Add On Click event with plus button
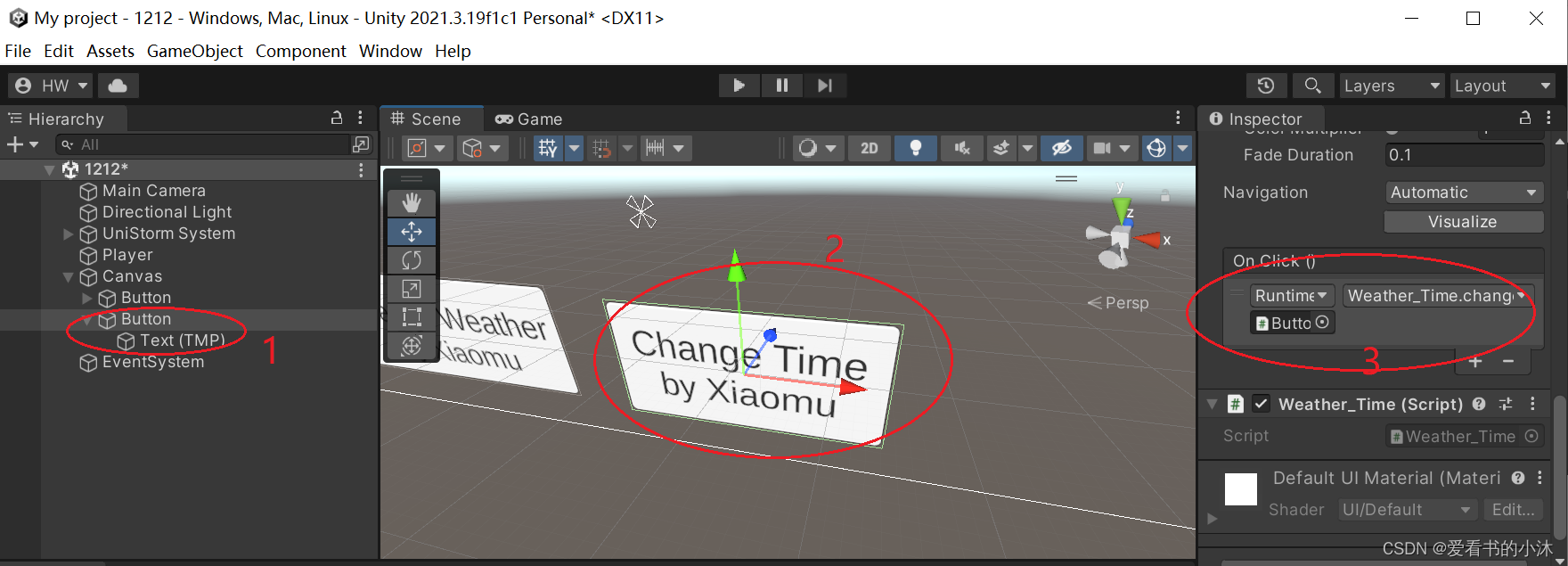The image size is (1568, 566). 1475,361
